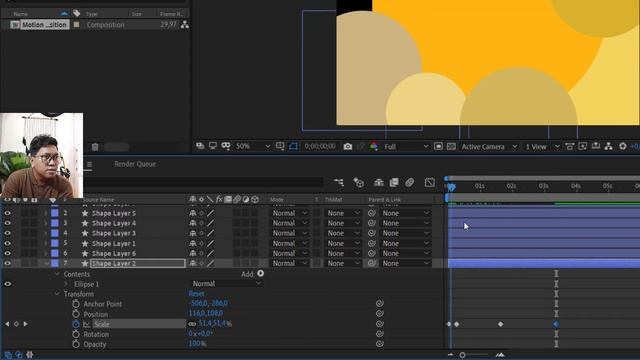Click the timeline zoom-in mountain icon
The image size is (640, 360).
click(x=500, y=355)
